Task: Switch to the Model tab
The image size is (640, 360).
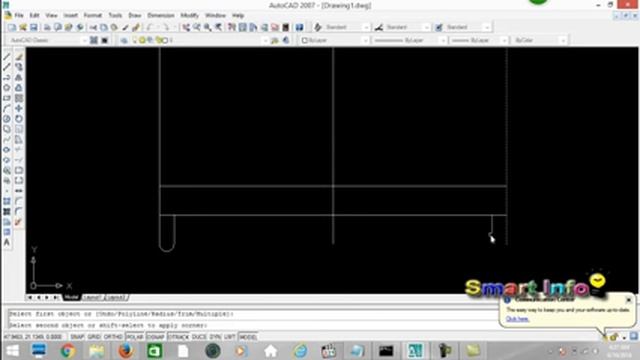Action: [x=71, y=298]
